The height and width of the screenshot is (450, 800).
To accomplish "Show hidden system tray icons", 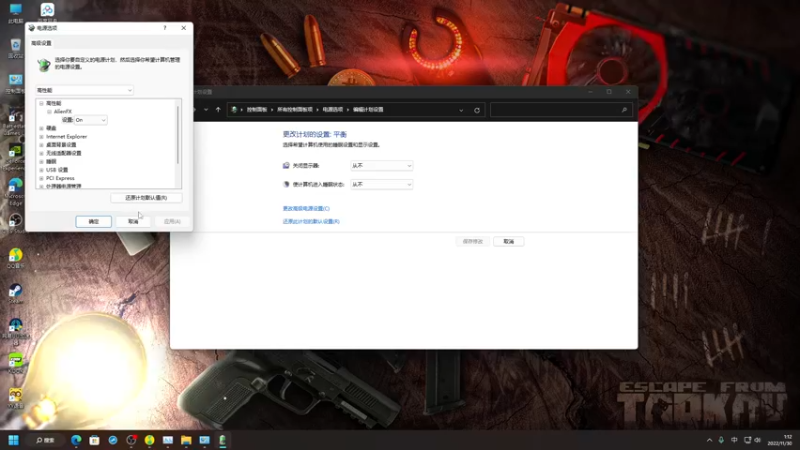I will pyautogui.click(x=709, y=440).
